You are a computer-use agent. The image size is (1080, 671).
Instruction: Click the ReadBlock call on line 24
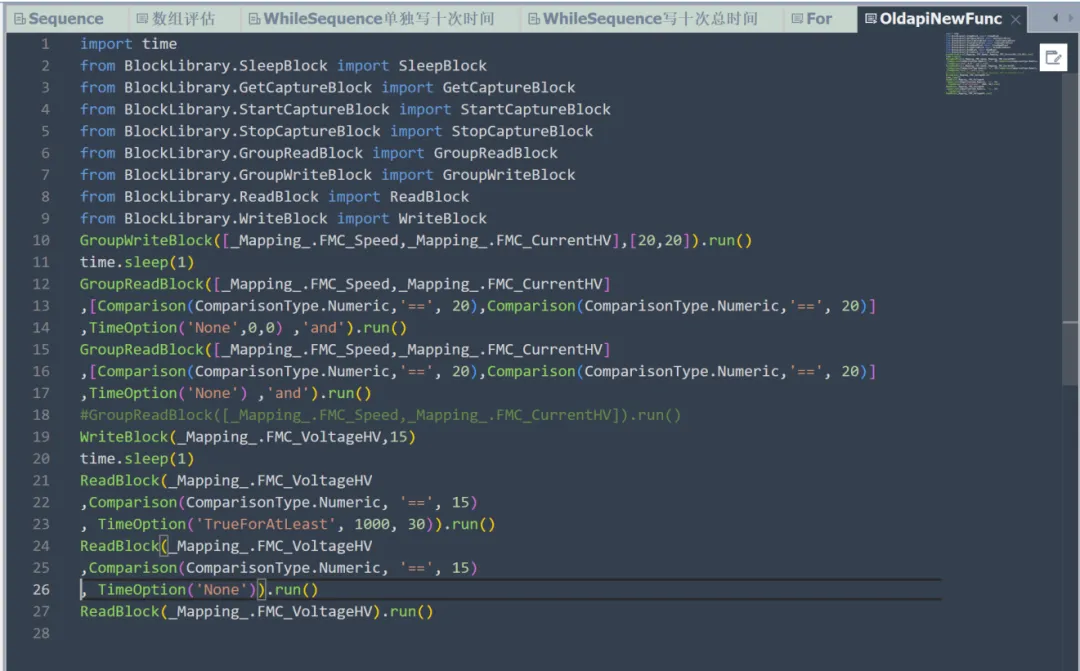(226, 546)
